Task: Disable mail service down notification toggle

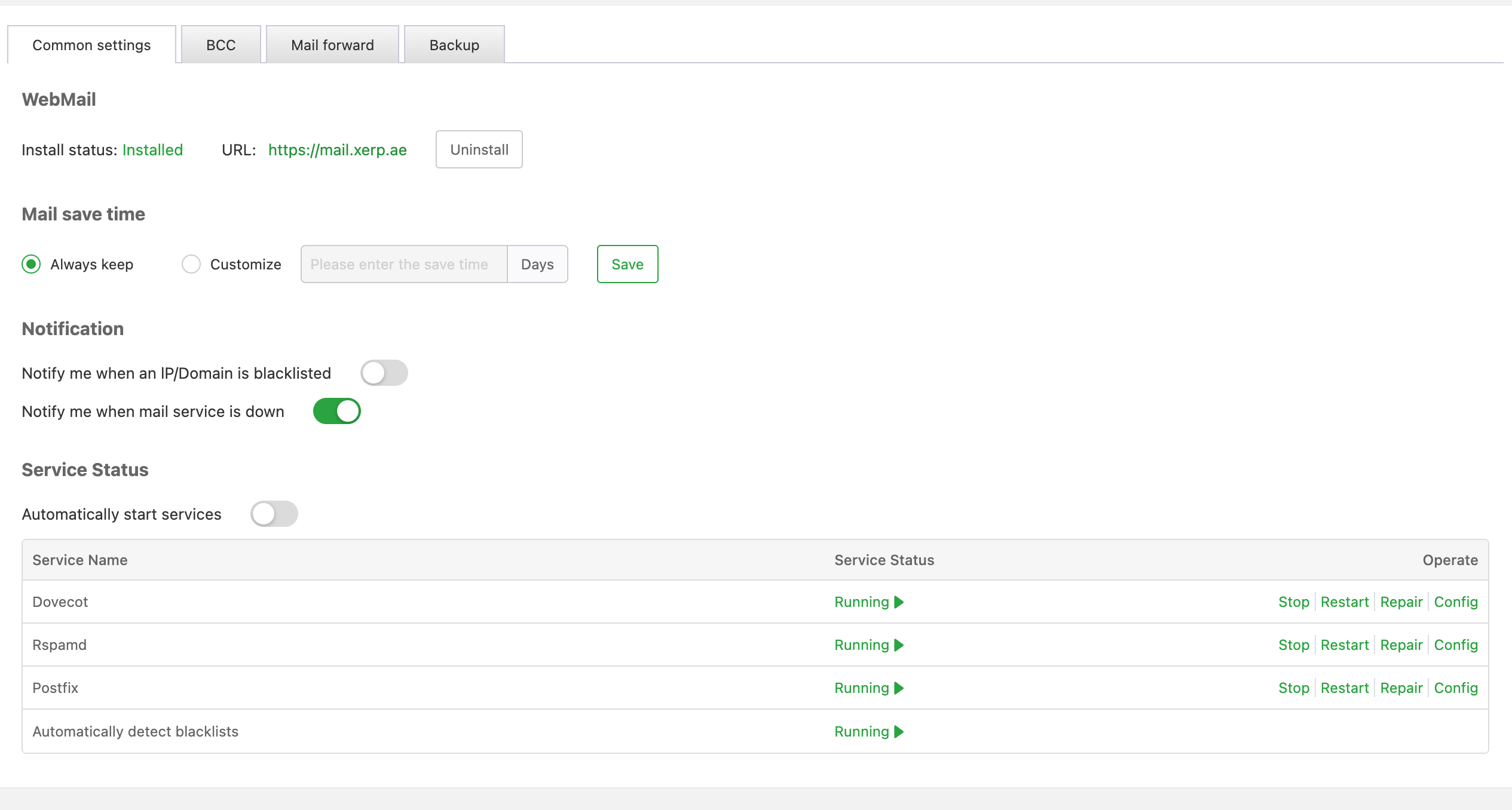Action: pos(336,412)
